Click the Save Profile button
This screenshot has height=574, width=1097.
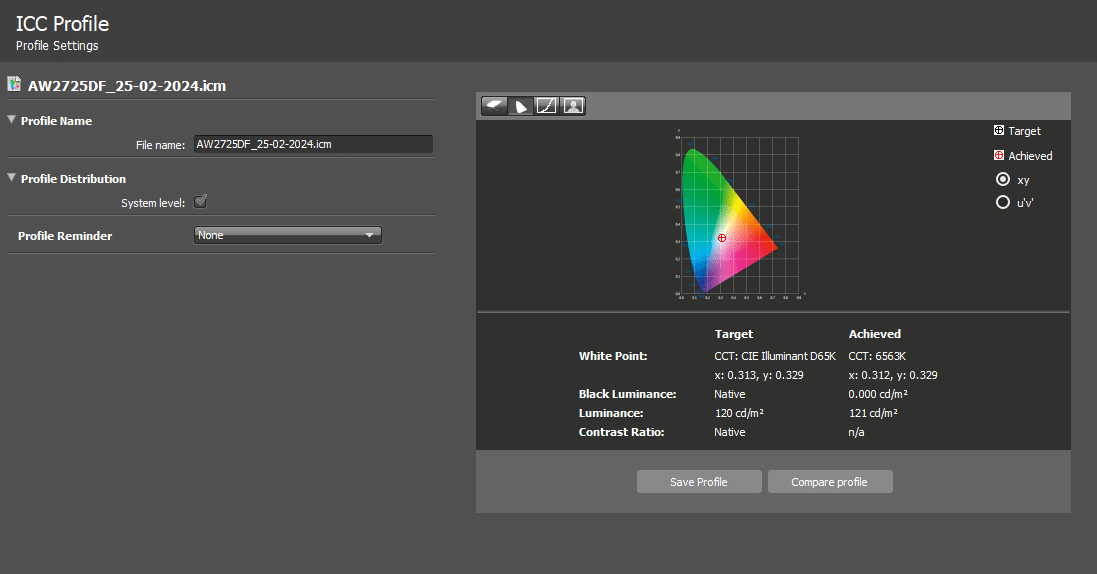pyautogui.click(x=699, y=482)
